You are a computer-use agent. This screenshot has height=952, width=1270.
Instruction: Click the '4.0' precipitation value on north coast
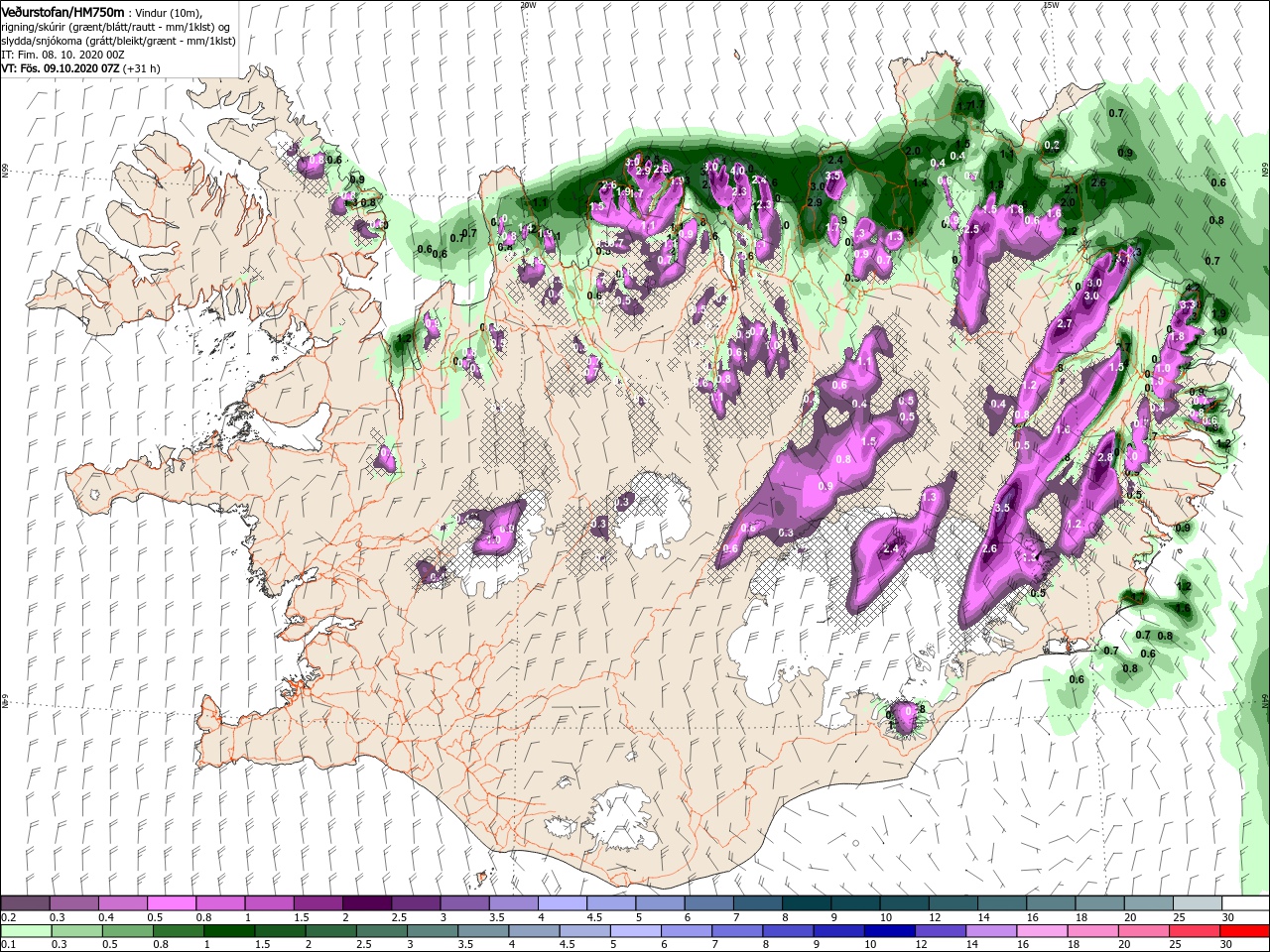pyautogui.click(x=737, y=171)
